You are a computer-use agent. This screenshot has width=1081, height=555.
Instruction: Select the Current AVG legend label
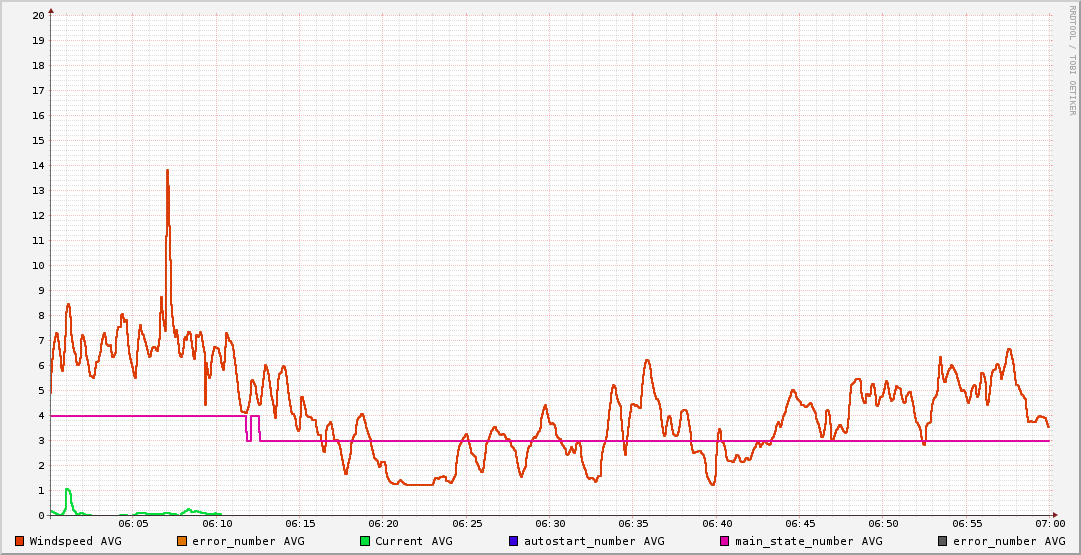413,541
